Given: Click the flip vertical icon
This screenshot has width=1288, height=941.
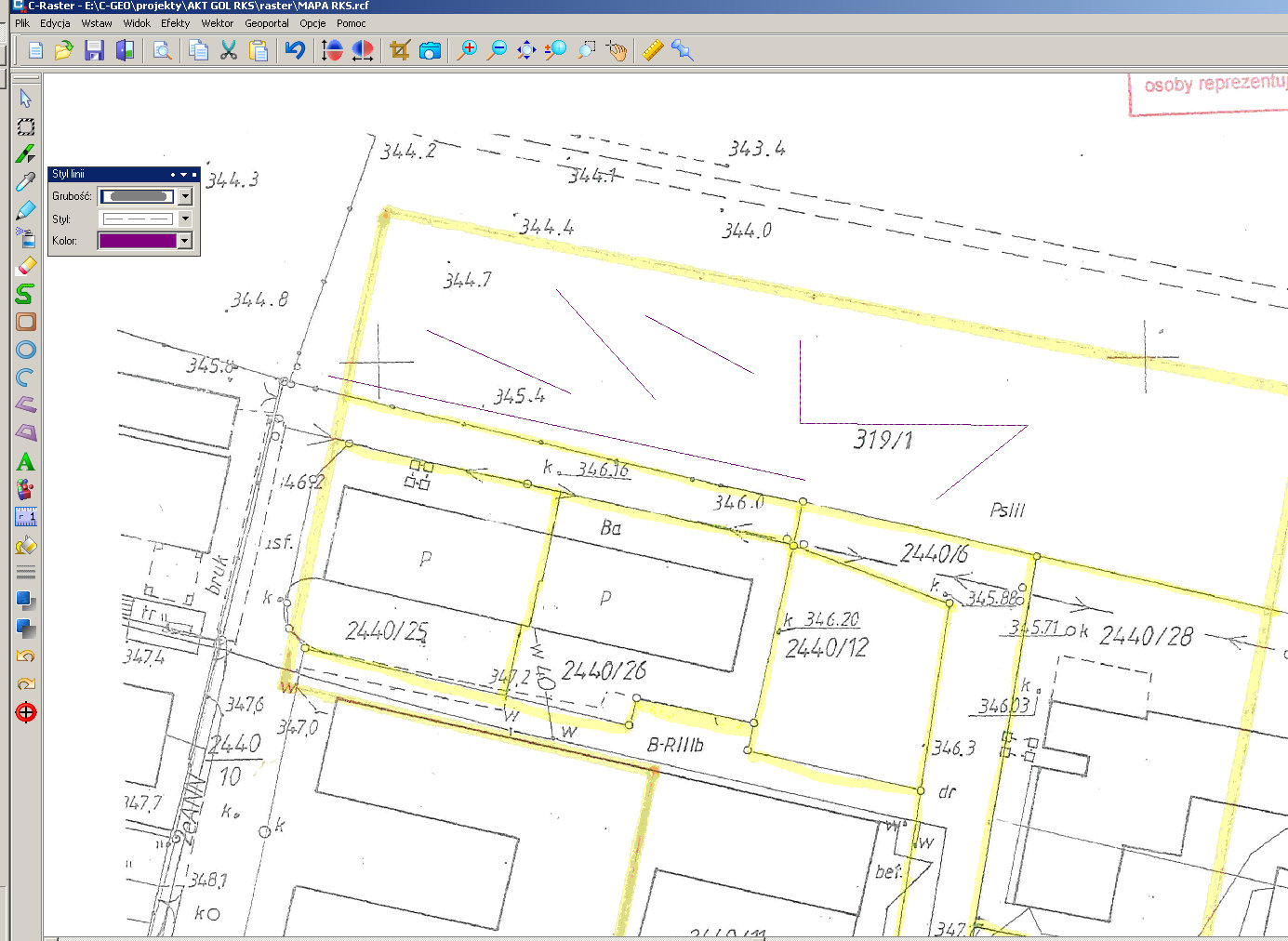Looking at the screenshot, I should (x=332, y=50).
